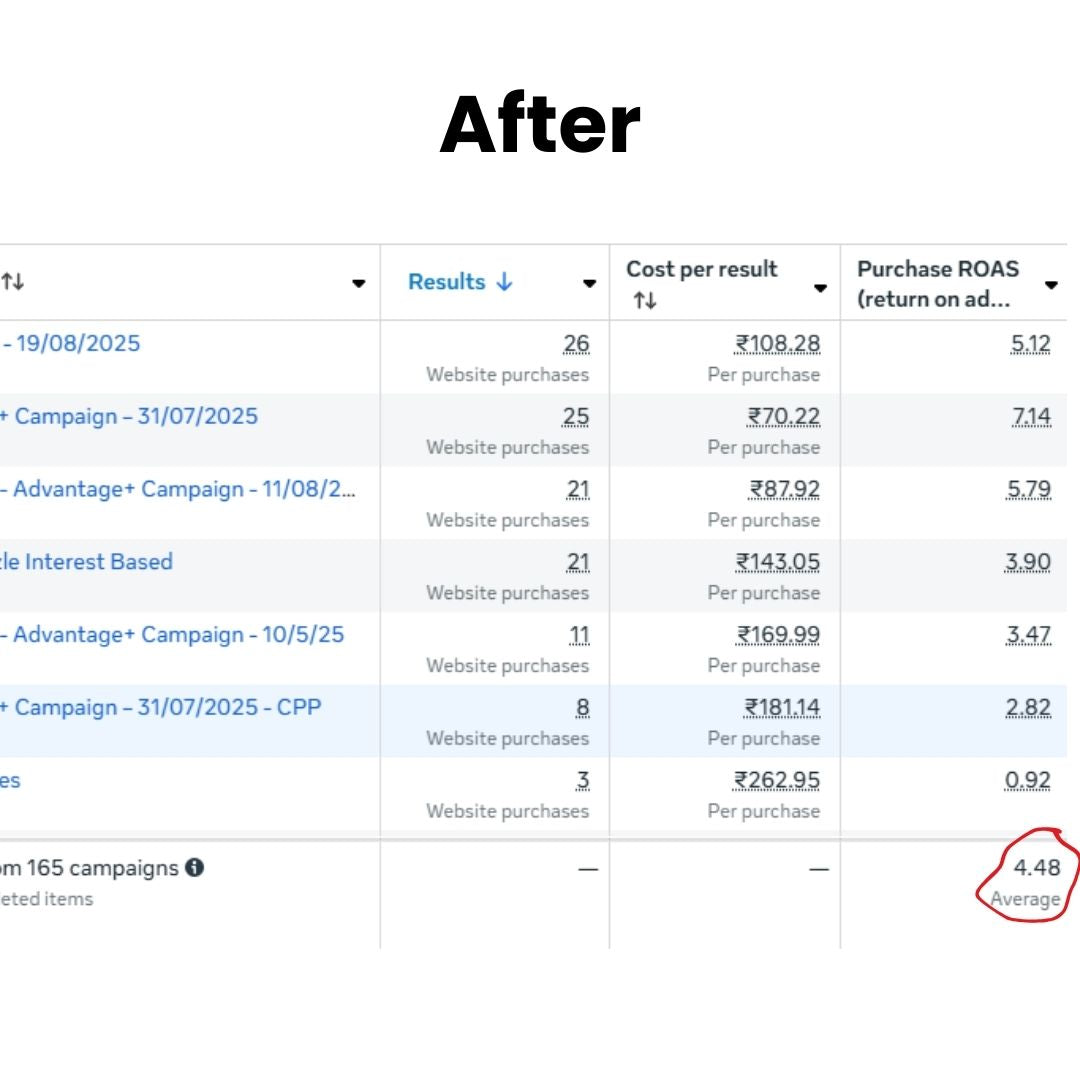Open the Advantage+ Campaign – 31/07/2025
Viewport: 1080px width, 1080px height.
[x=130, y=416]
